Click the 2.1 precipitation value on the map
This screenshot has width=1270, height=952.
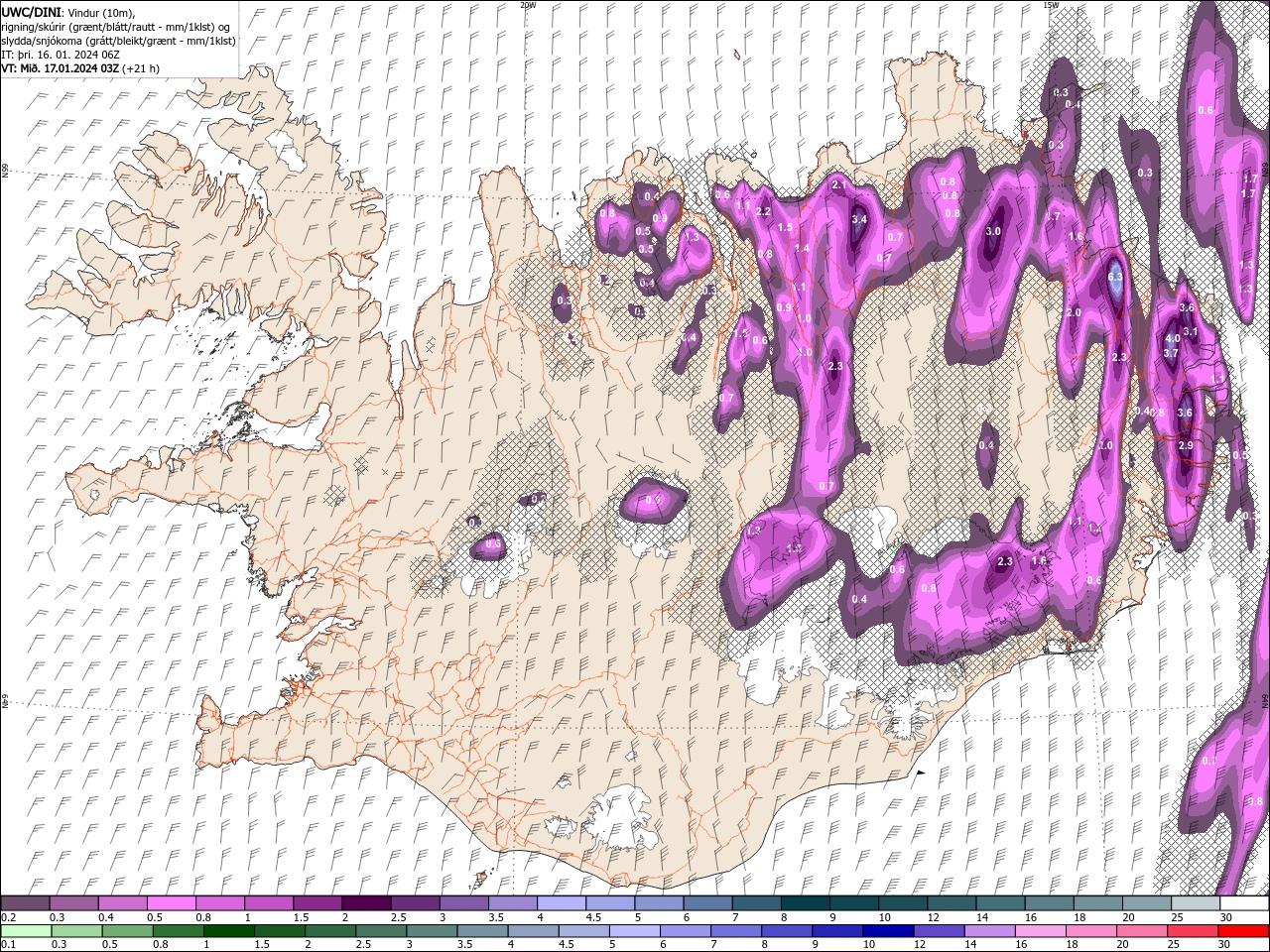tap(838, 184)
